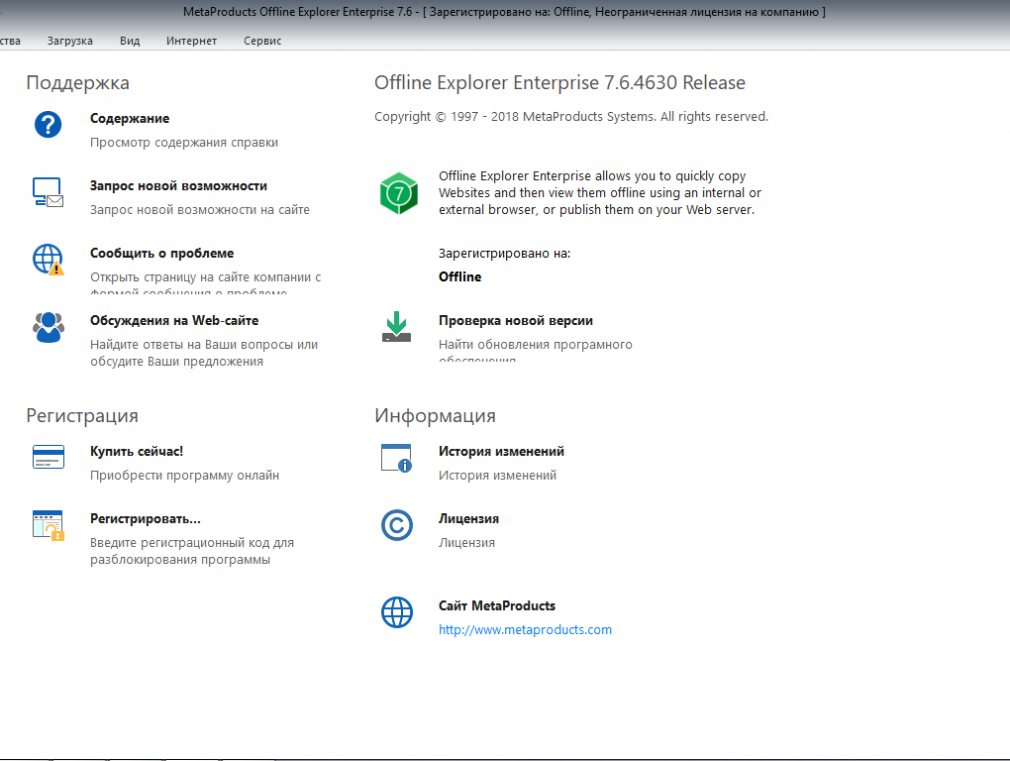
Task: Click the Поддержка section heading
Action: (x=77, y=82)
